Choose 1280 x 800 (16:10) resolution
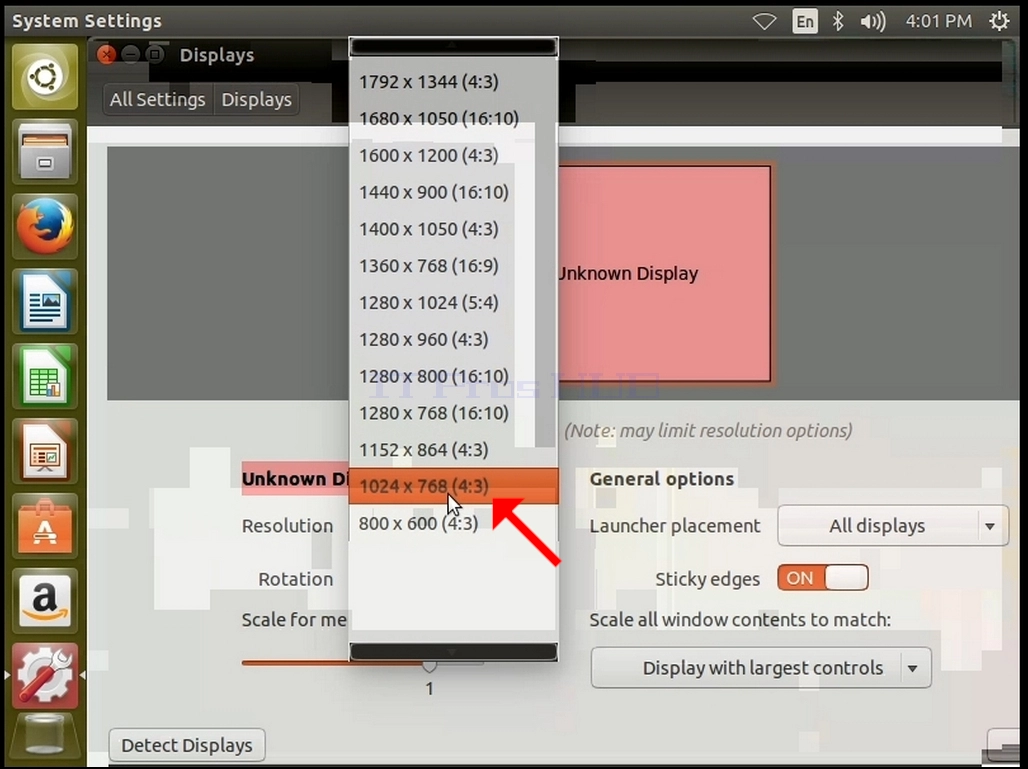 pyautogui.click(x=453, y=376)
